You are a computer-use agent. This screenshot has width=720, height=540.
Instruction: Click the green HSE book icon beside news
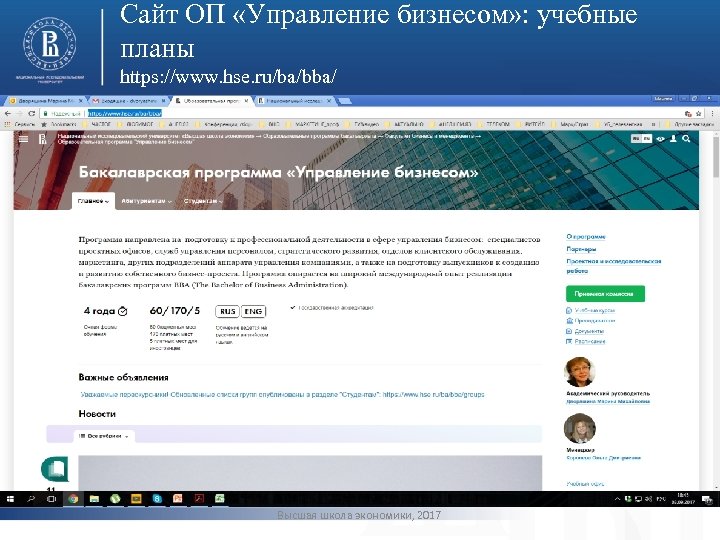tap(55, 469)
